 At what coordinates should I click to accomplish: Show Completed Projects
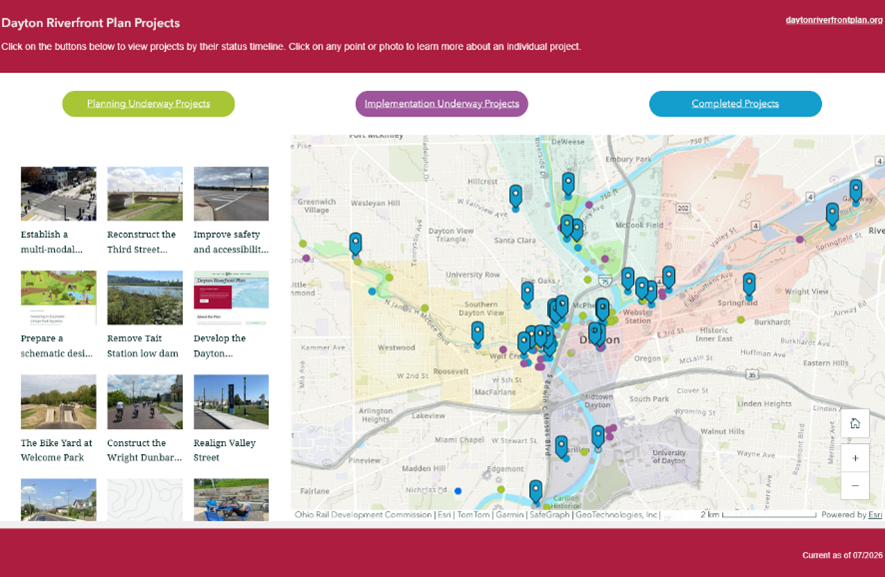[735, 104]
